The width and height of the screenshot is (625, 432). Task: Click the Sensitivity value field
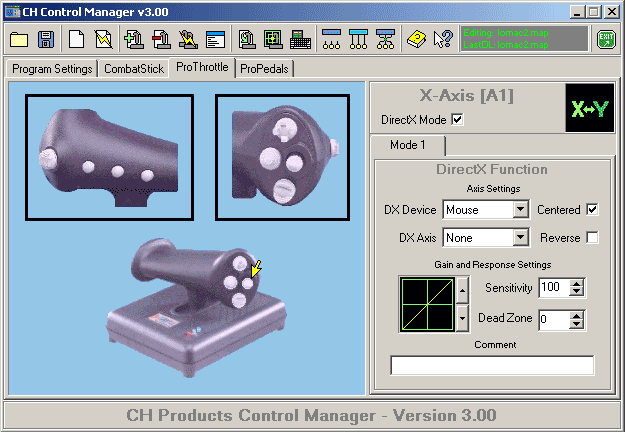(554, 287)
